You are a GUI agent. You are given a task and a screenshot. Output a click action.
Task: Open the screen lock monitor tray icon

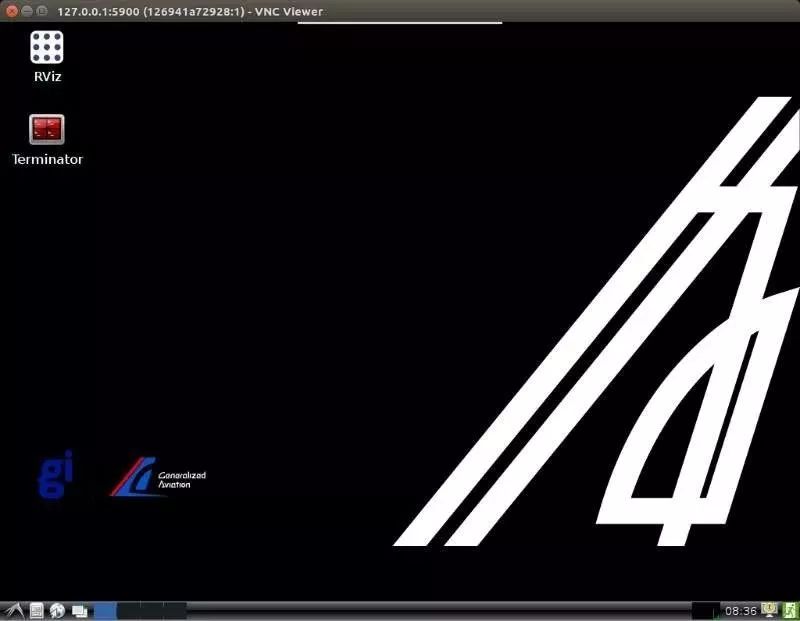769,610
